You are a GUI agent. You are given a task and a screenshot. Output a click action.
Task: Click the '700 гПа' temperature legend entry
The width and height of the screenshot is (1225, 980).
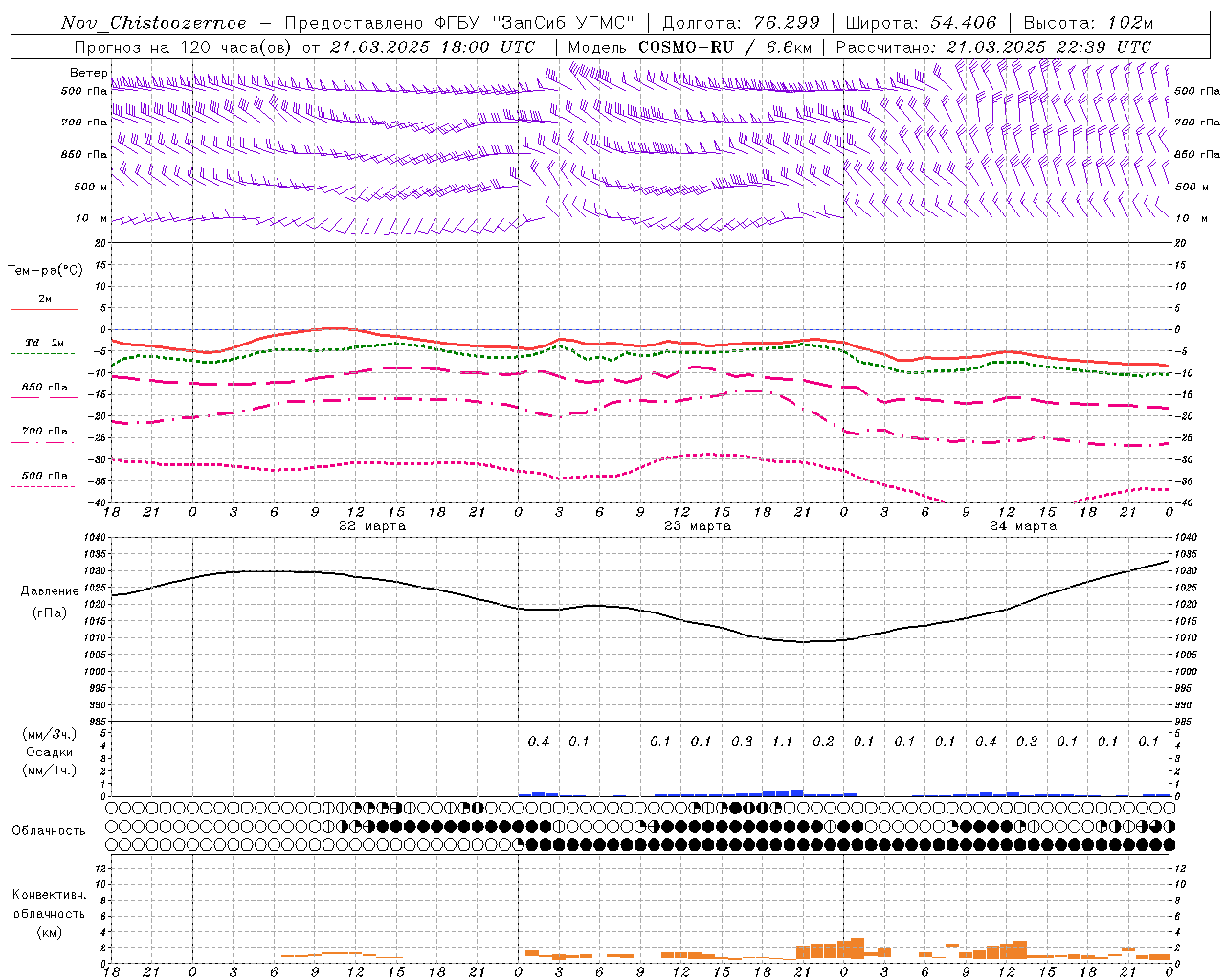[44, 432]
